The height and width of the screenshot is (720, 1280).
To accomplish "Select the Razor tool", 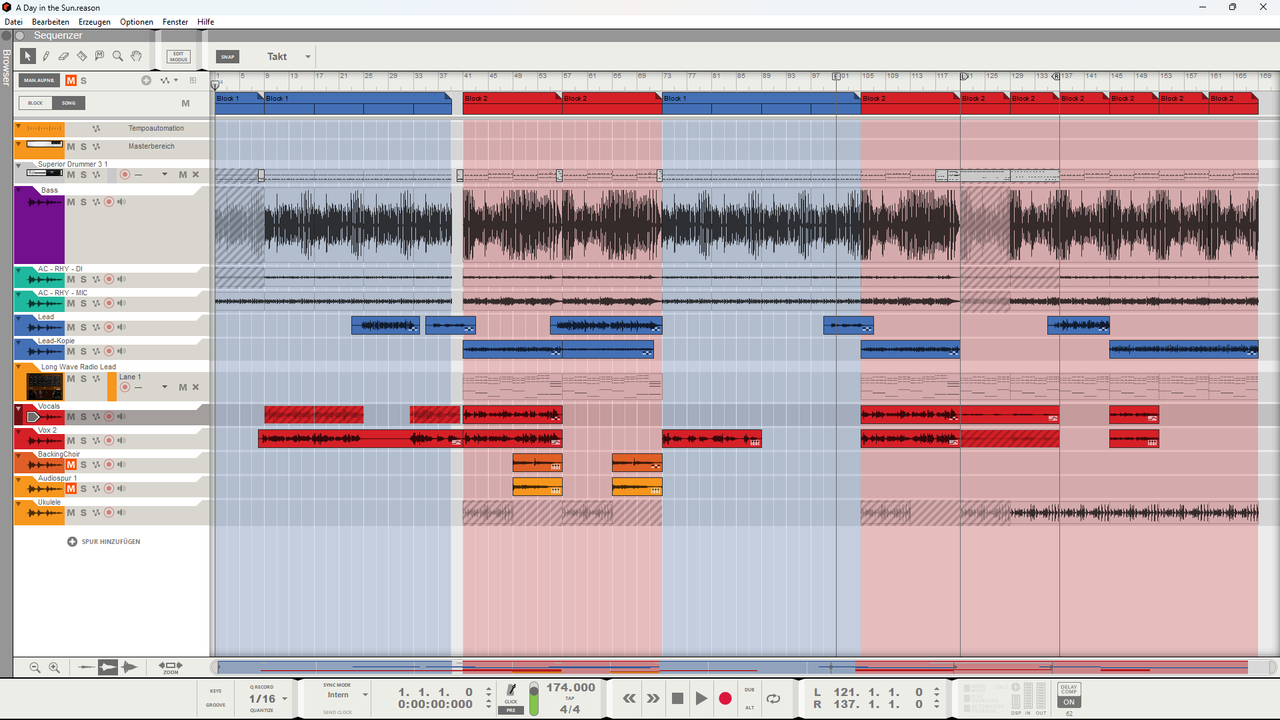I will [81, 56].
